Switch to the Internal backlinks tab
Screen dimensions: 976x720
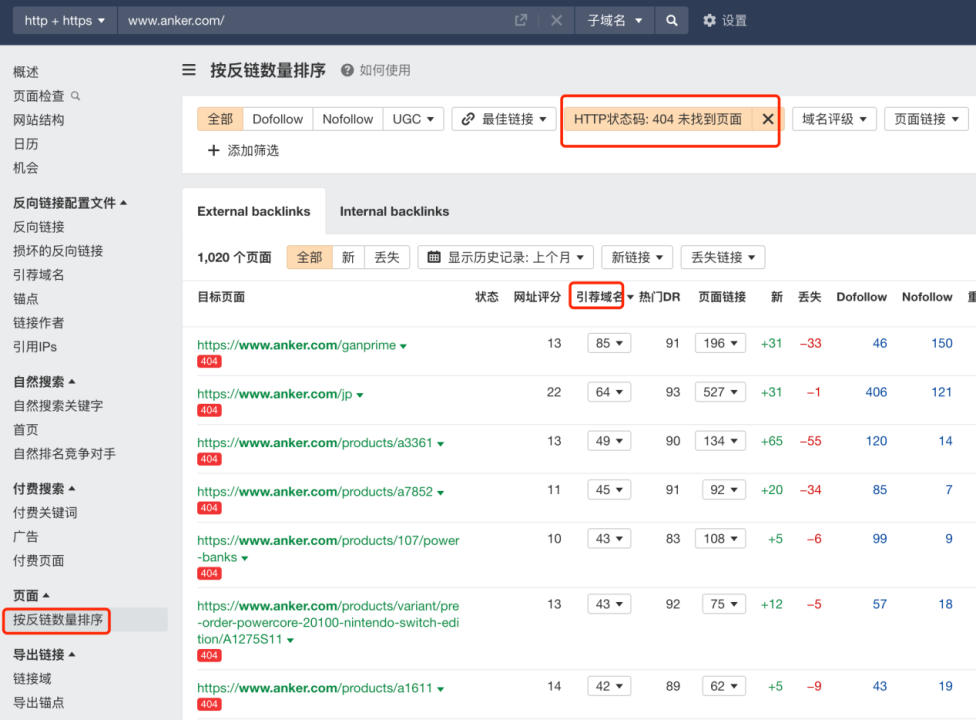(x=395, y=212)
